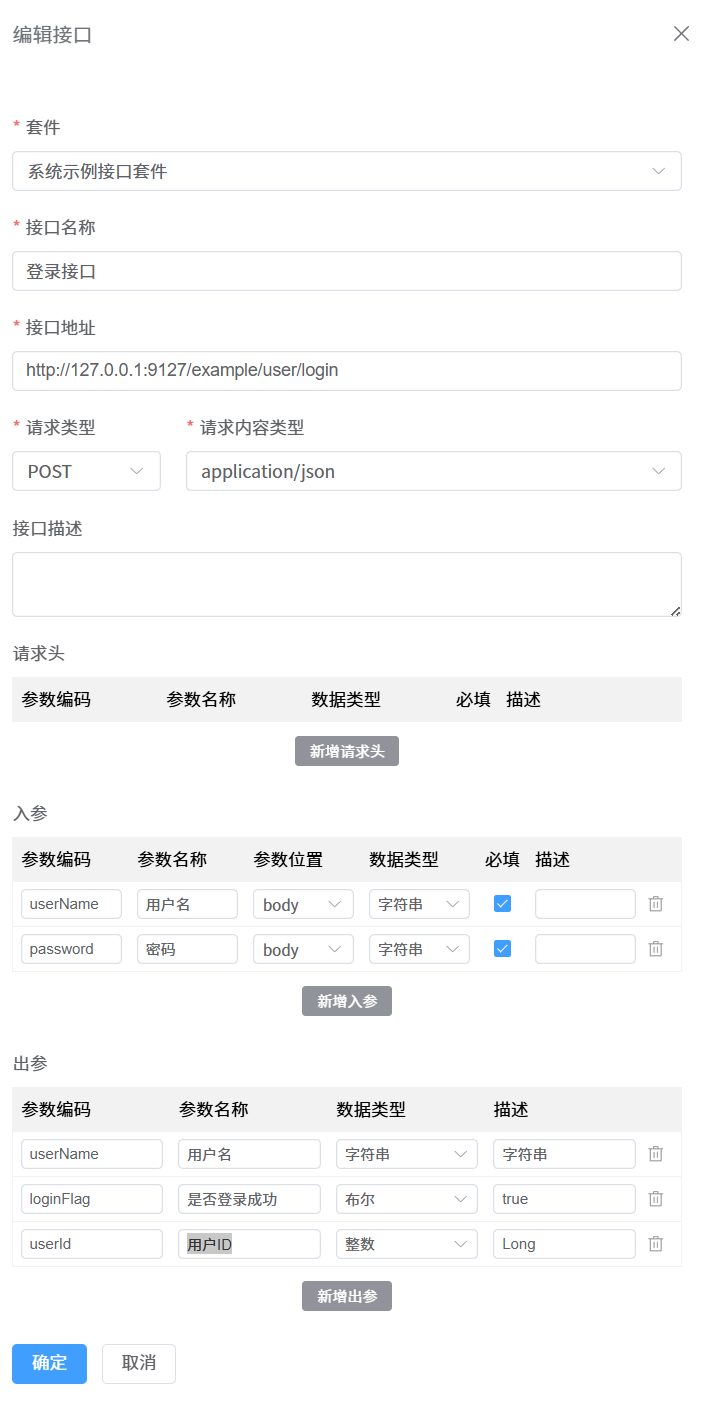Open the 套件 dropdown
This screenshot has width=704, height=1423.
tap(347, 171)
